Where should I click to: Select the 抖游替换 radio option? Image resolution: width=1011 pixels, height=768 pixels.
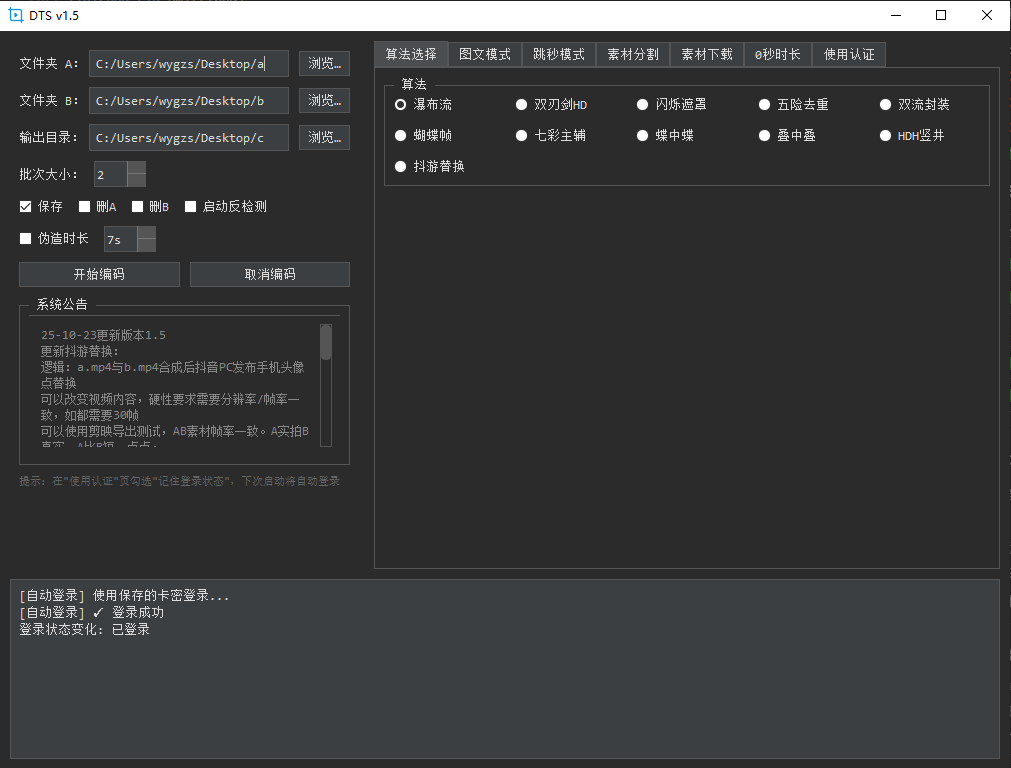pos(401,166)
